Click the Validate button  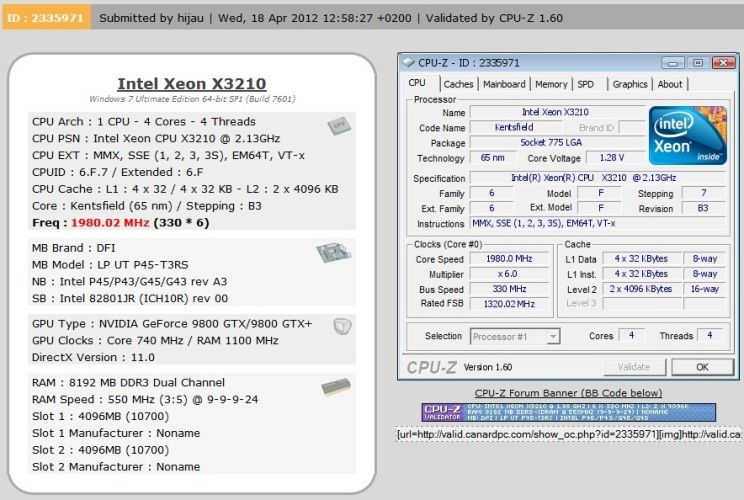pyautogui.click(x=634, y=367)
